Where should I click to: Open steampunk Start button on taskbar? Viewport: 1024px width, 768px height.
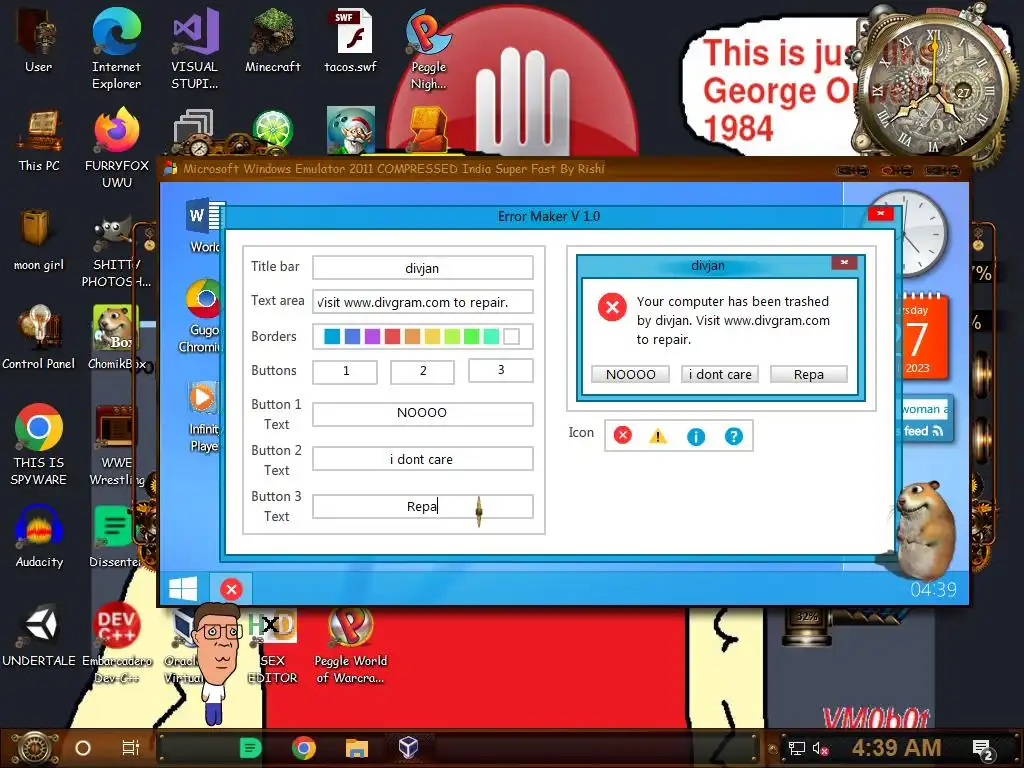35,748
